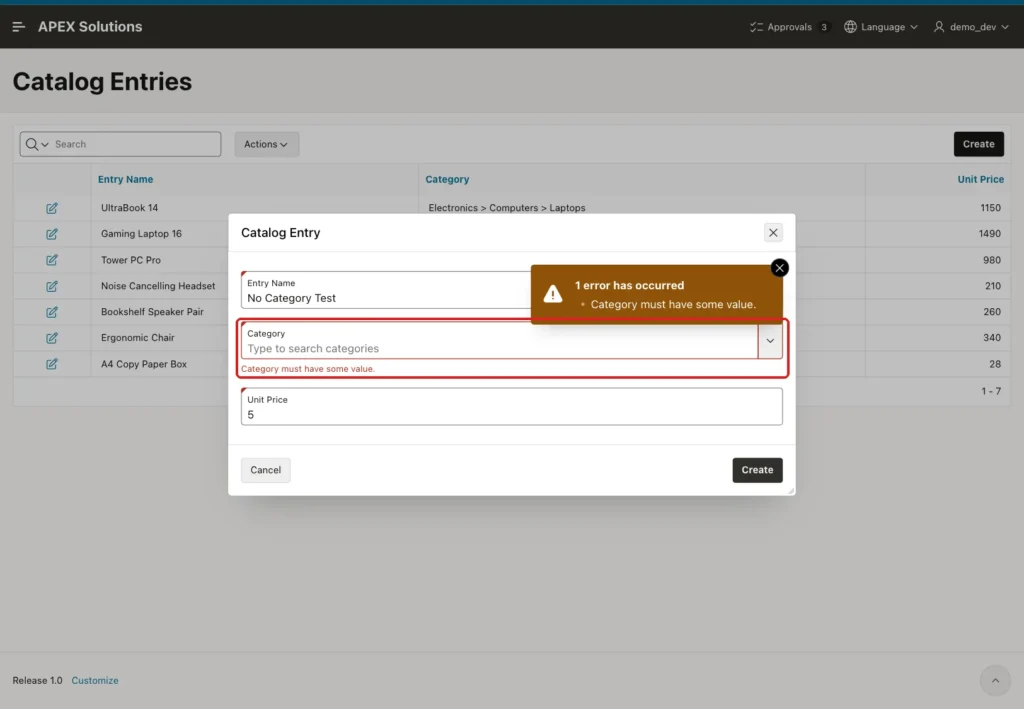Open the Customize link
The image size is (1024, 709).
tap(95, 680)
